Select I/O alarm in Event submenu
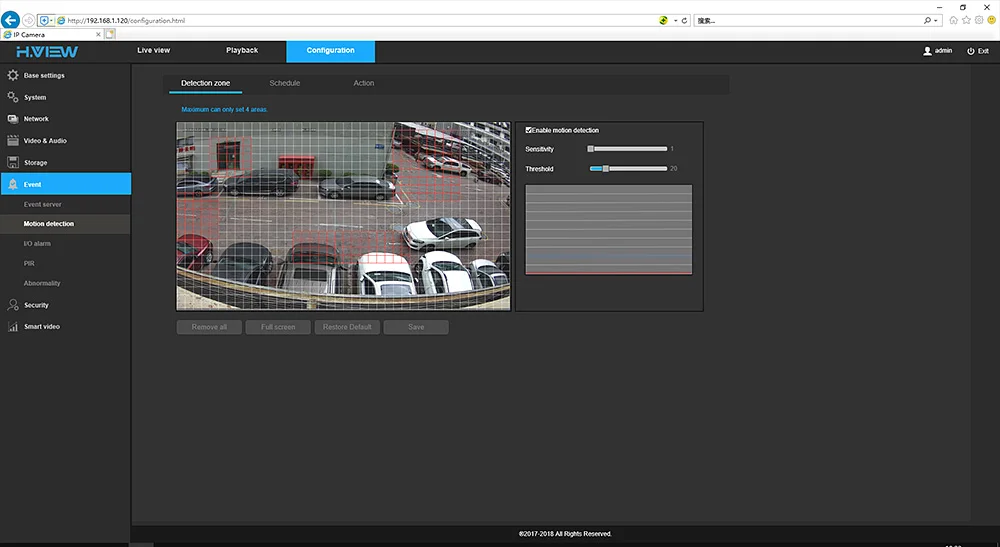This screenshot has width=1000, height=547. click(x=37, y=244)
